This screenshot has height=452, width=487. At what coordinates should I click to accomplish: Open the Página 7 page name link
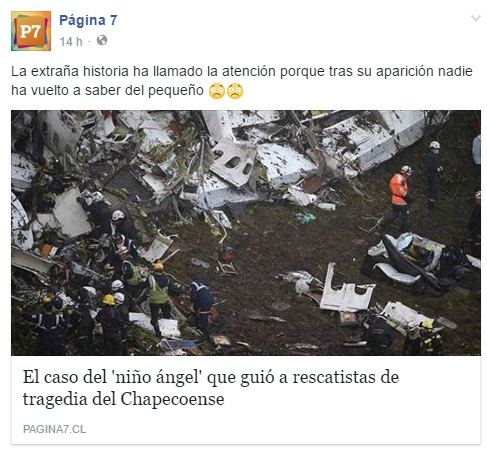(88, 20)
